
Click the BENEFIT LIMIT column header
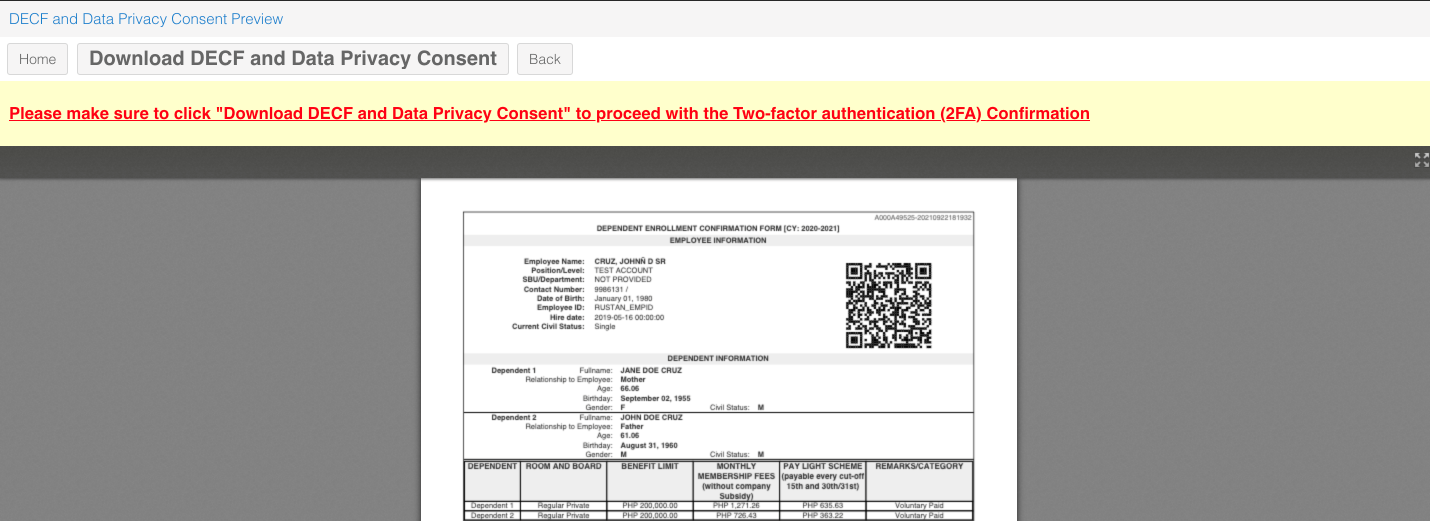(x=649, y=467)
